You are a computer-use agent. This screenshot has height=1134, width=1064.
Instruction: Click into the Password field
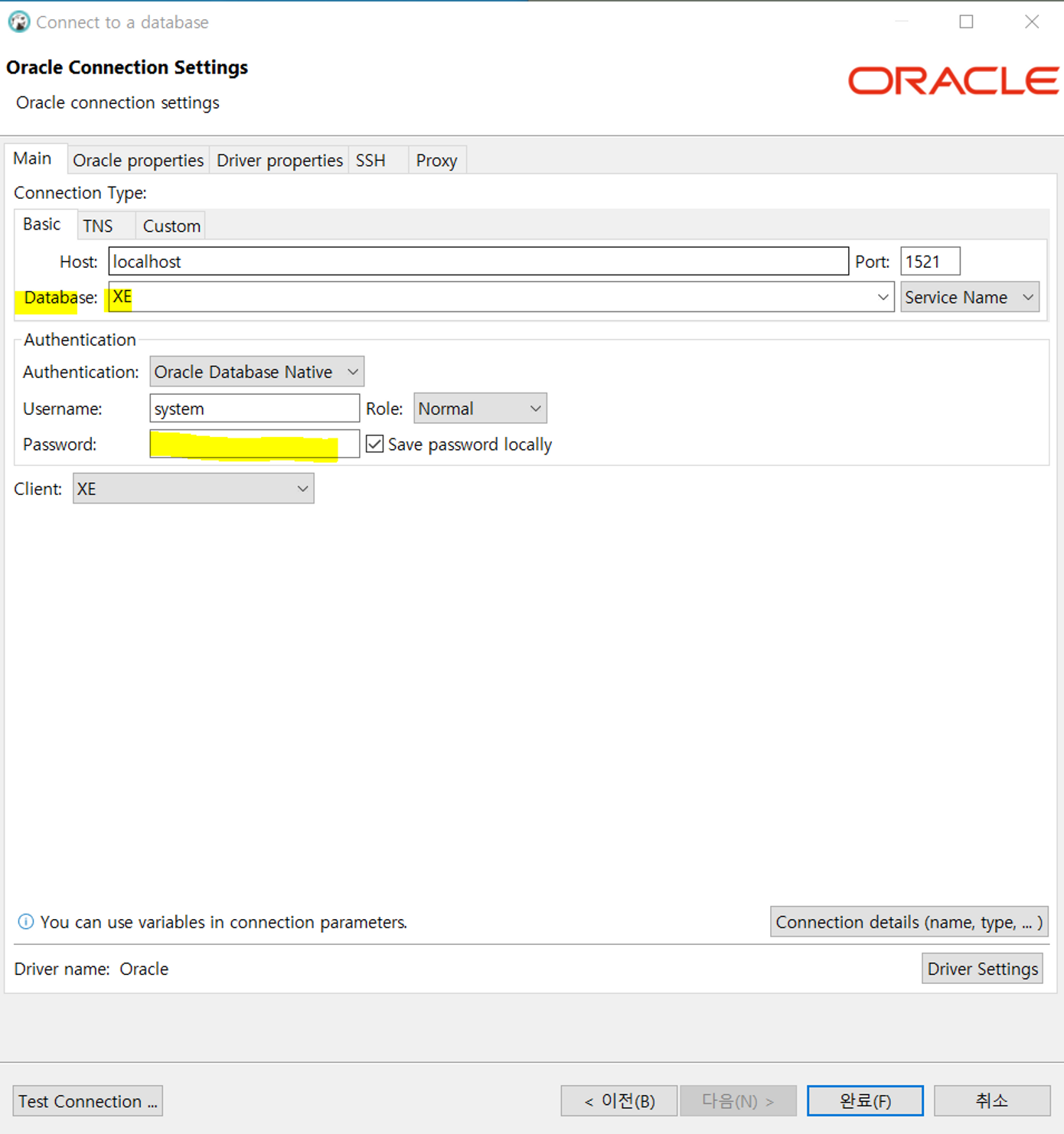coord(255,444)
